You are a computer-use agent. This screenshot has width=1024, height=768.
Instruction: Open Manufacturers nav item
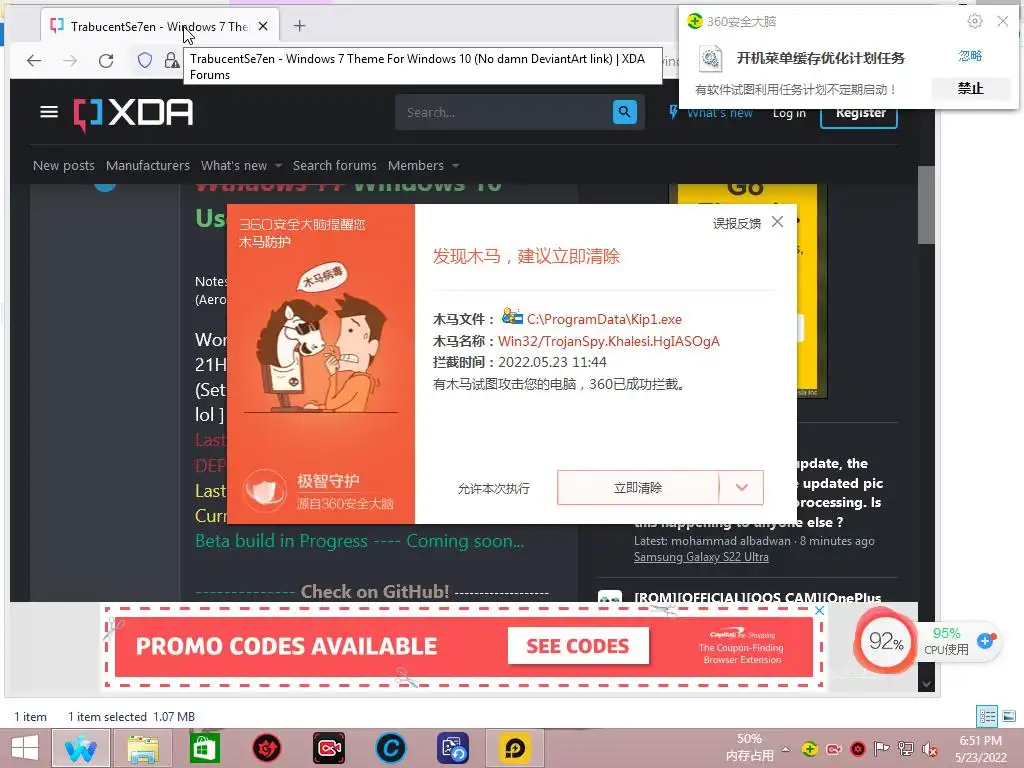pos(148,166)
